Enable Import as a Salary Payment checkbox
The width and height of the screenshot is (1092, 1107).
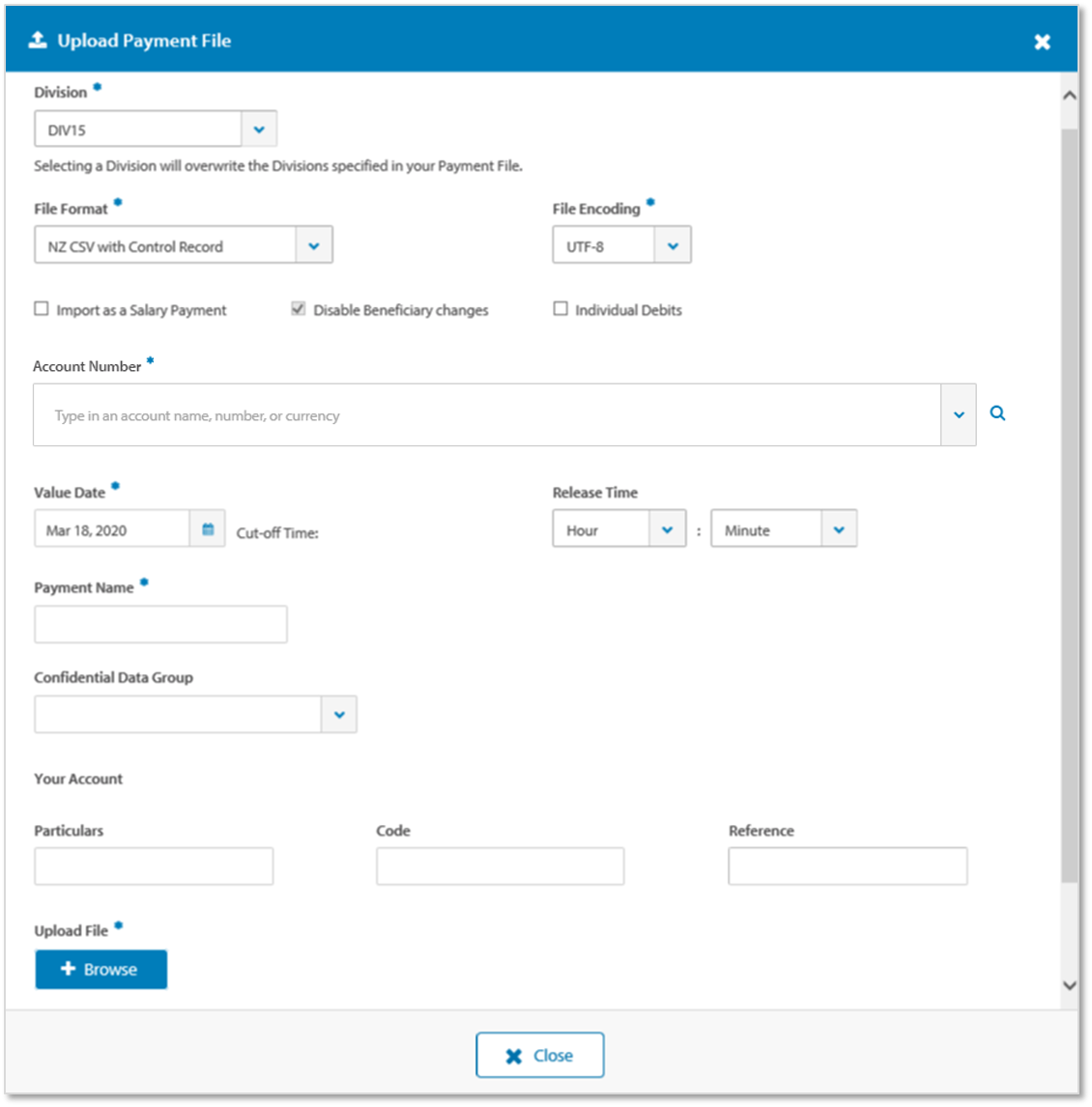(x=42, y=308)
